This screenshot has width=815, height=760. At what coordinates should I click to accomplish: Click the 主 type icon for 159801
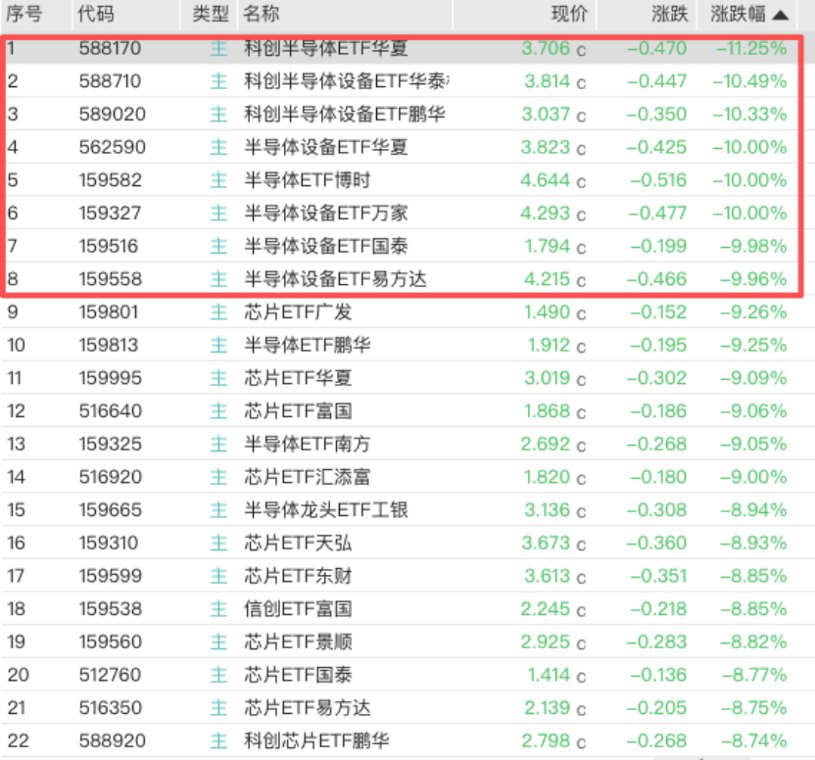pyautogui.click(x=219, y=312)
